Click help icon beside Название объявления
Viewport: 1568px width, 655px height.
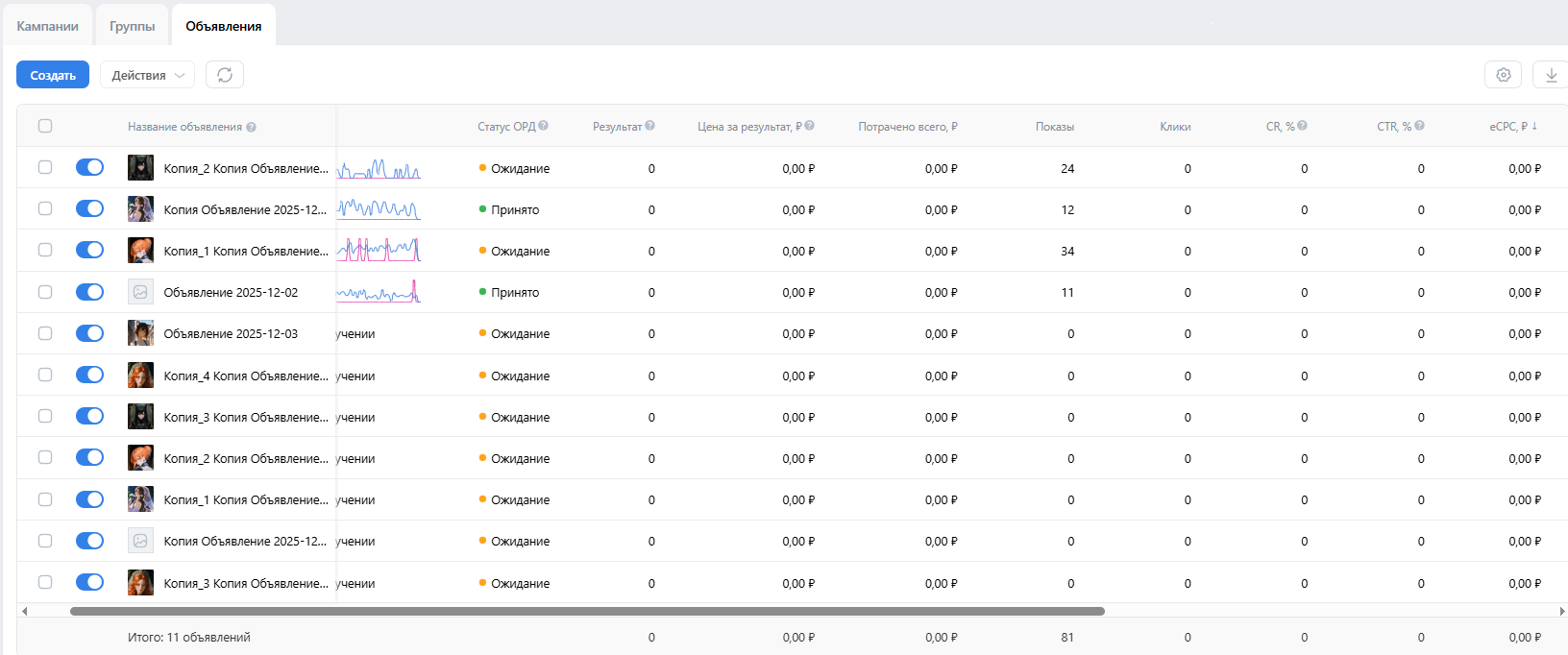[251, 127]
